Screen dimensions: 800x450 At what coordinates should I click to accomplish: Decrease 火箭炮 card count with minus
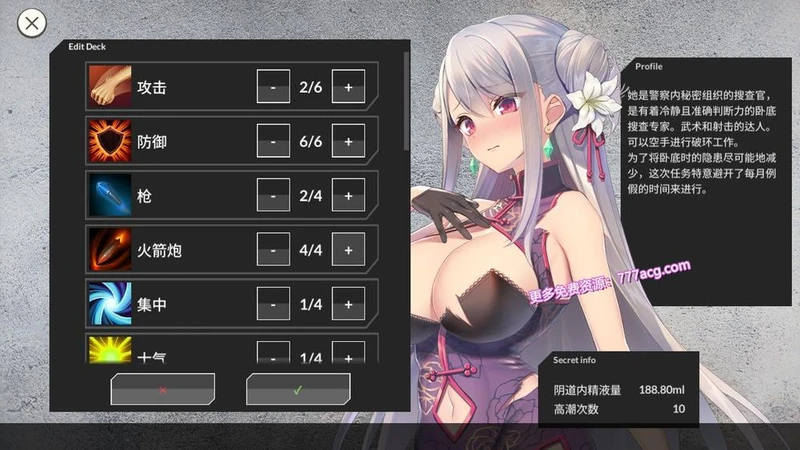coord(273,249)
